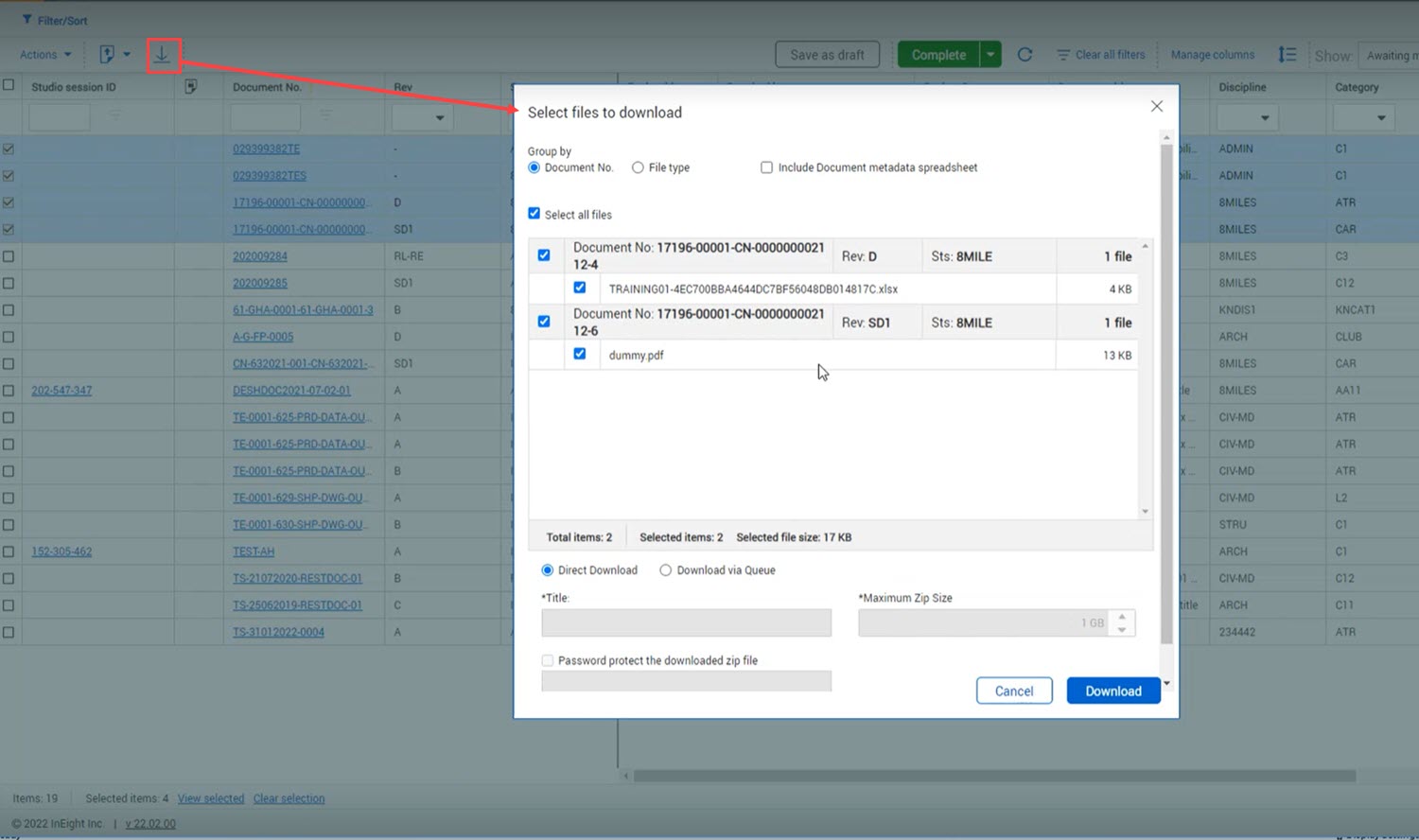Click the attachment column header icon

190,87
